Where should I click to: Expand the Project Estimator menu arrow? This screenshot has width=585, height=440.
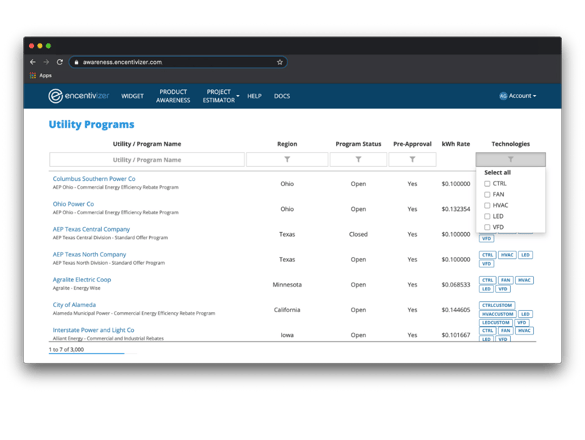click(238, 96)
